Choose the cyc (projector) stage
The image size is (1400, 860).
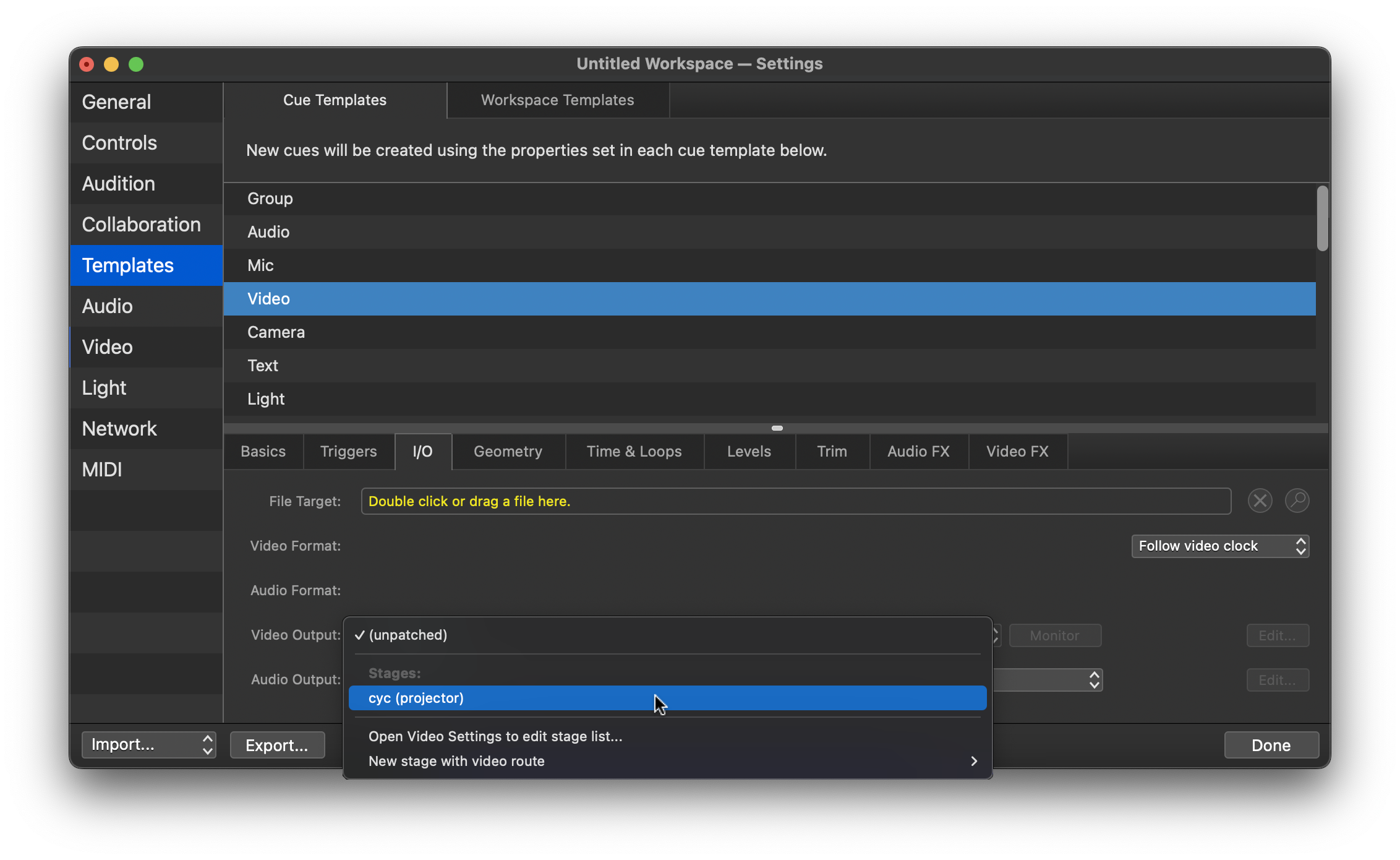point(667,699)
